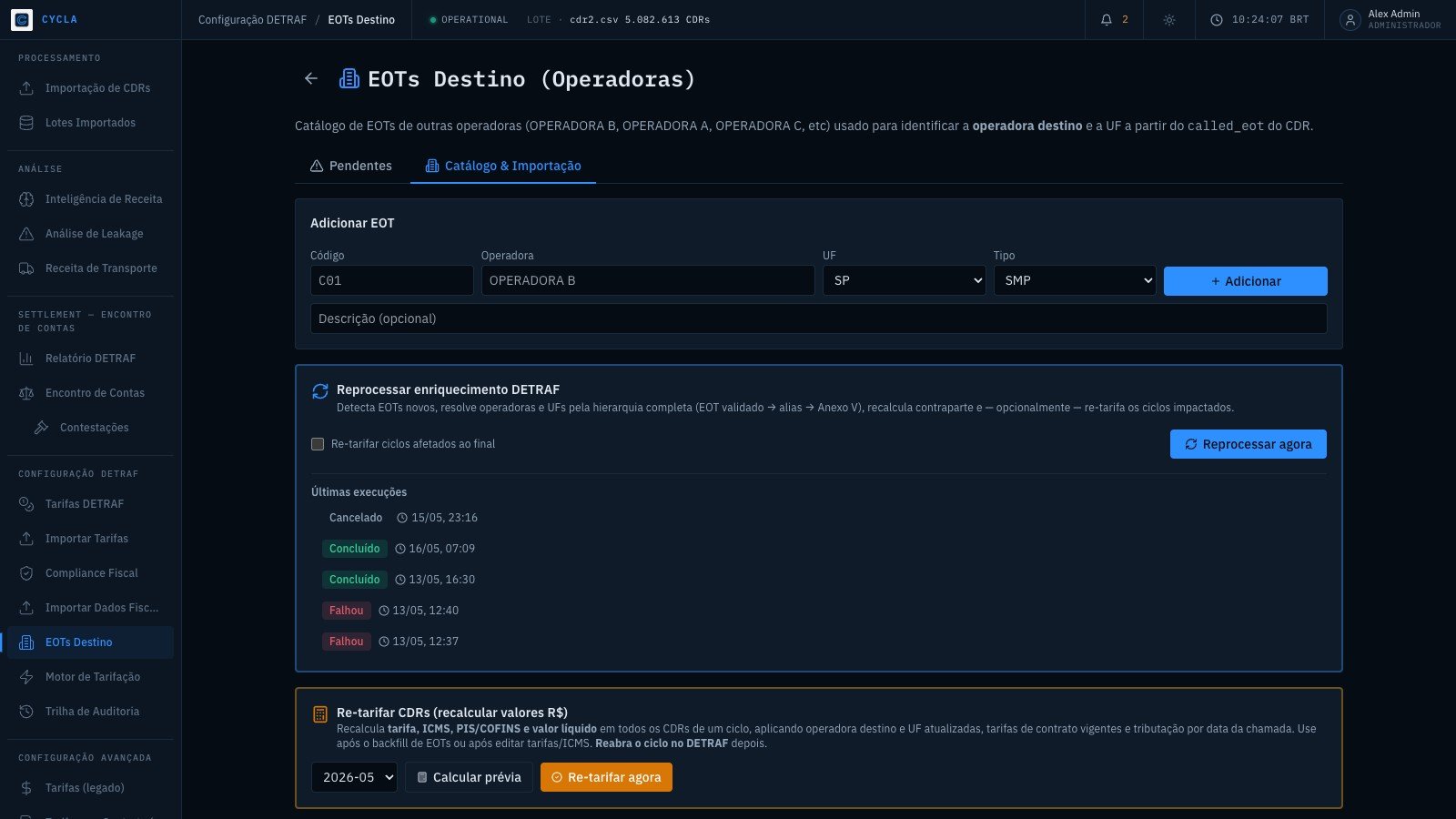Open Alex Admin user avatar
This screenshot has width=1456, height=819.
1350,19
